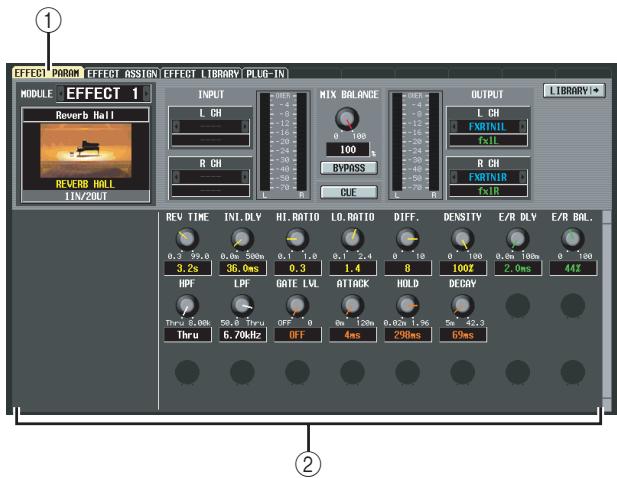Click the DECAY knob
The width and height of the screenshot is (617, 478).
[x=462, y=305]
